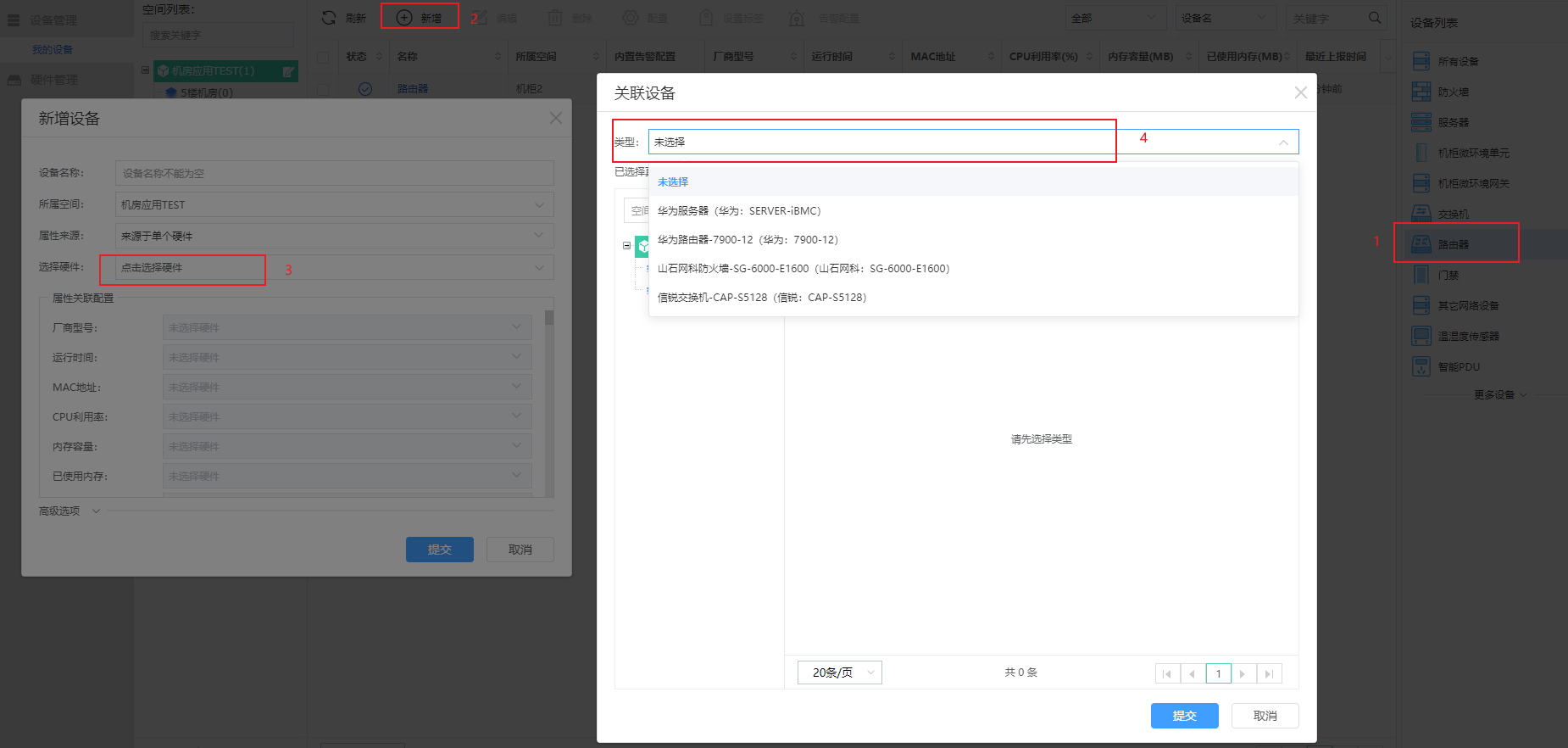Select the 路由器 router icon
The height and width of the screenshot is (748, 1568).
coord(1421,244)
